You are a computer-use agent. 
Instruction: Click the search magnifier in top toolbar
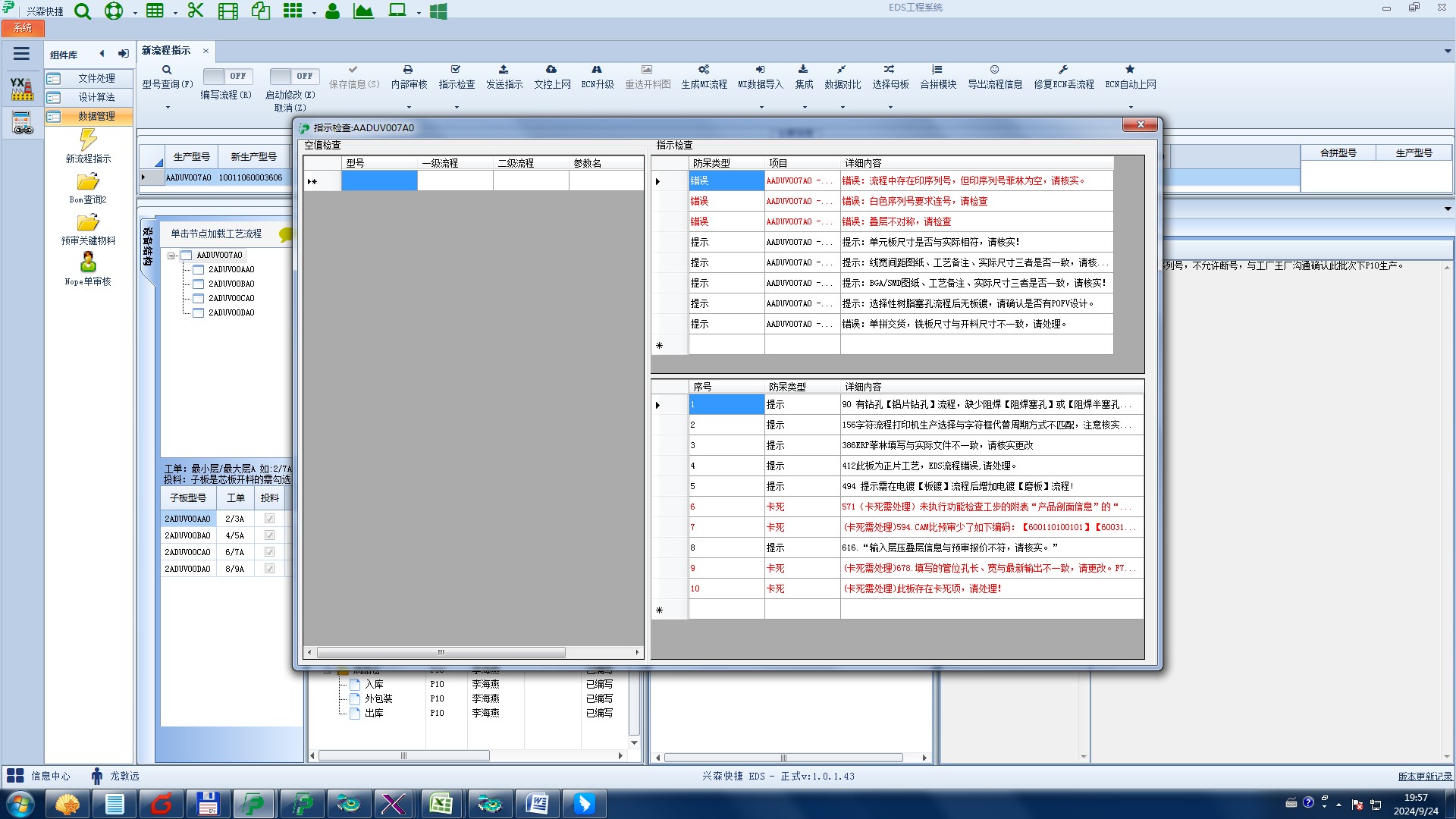[83, 11]
